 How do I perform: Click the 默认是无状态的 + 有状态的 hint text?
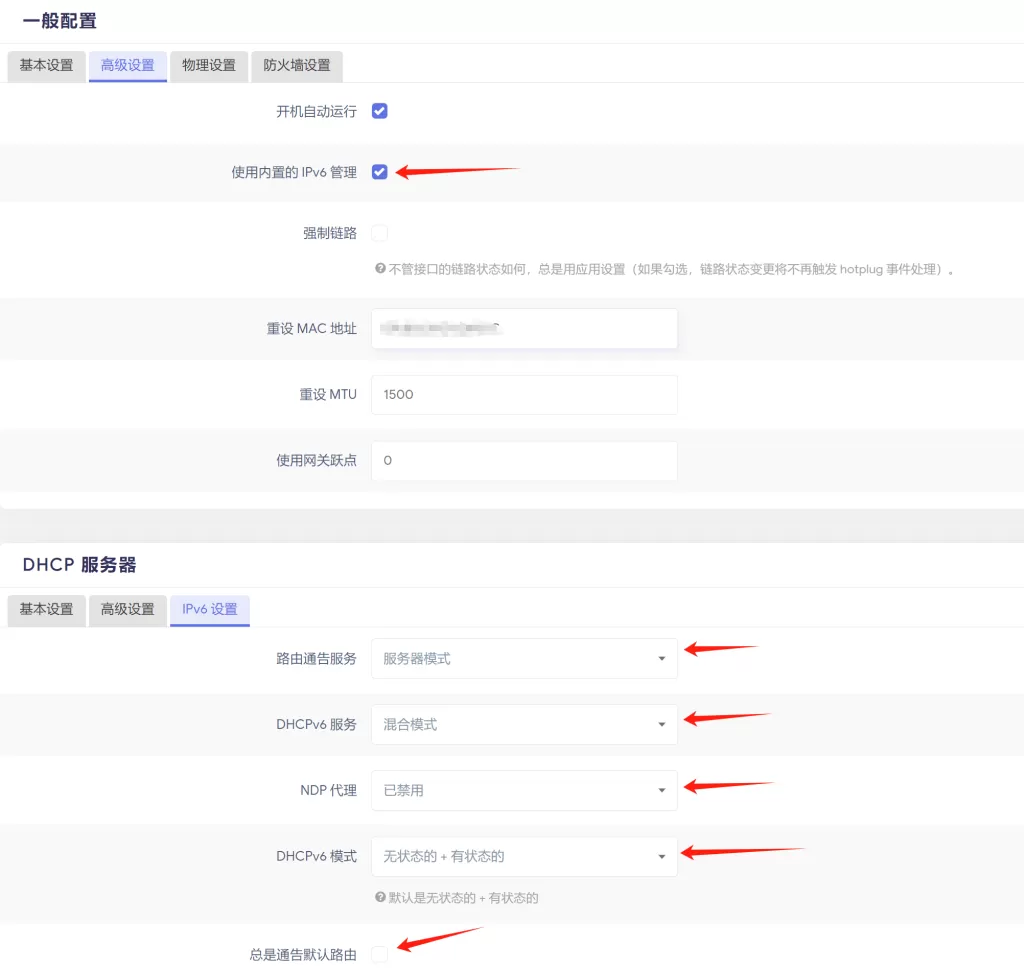click(464, 898)
